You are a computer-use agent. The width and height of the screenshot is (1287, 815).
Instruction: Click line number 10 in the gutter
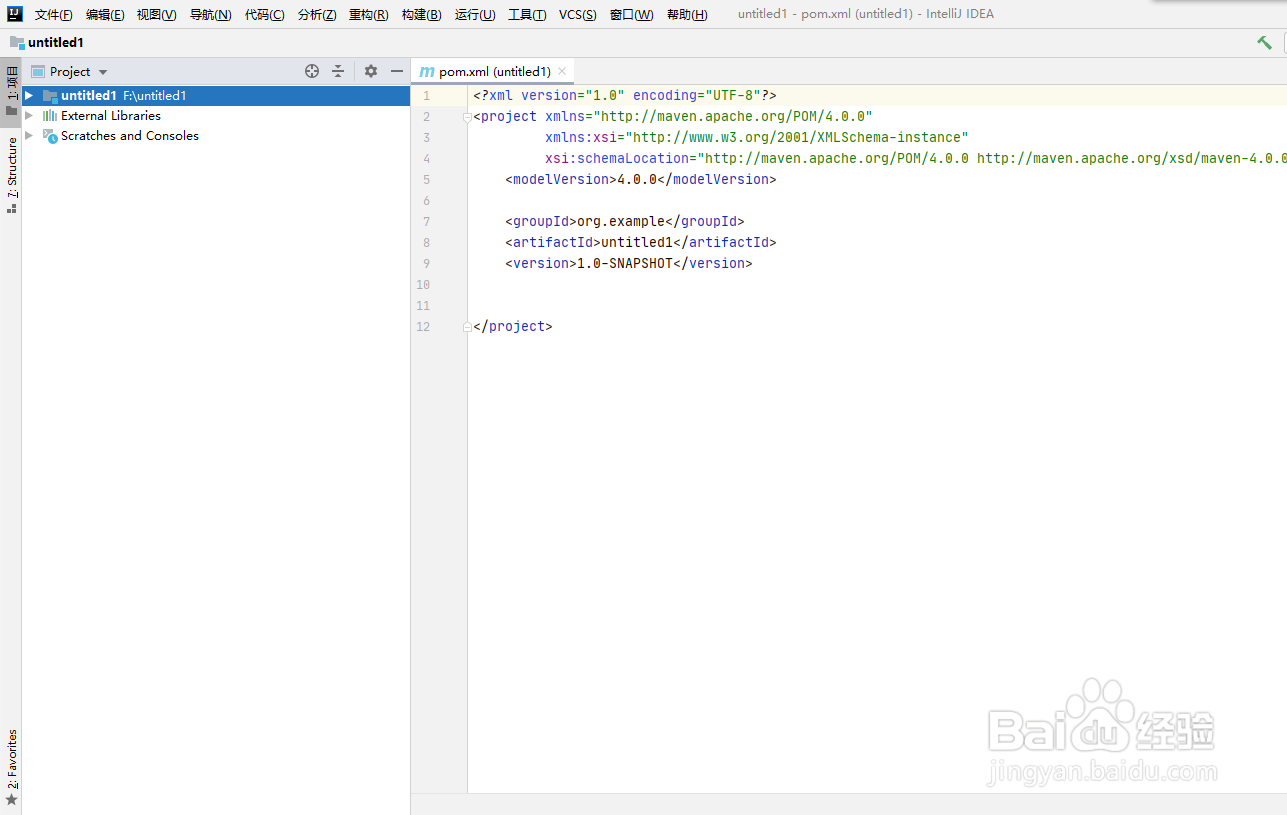coord(423,285)
